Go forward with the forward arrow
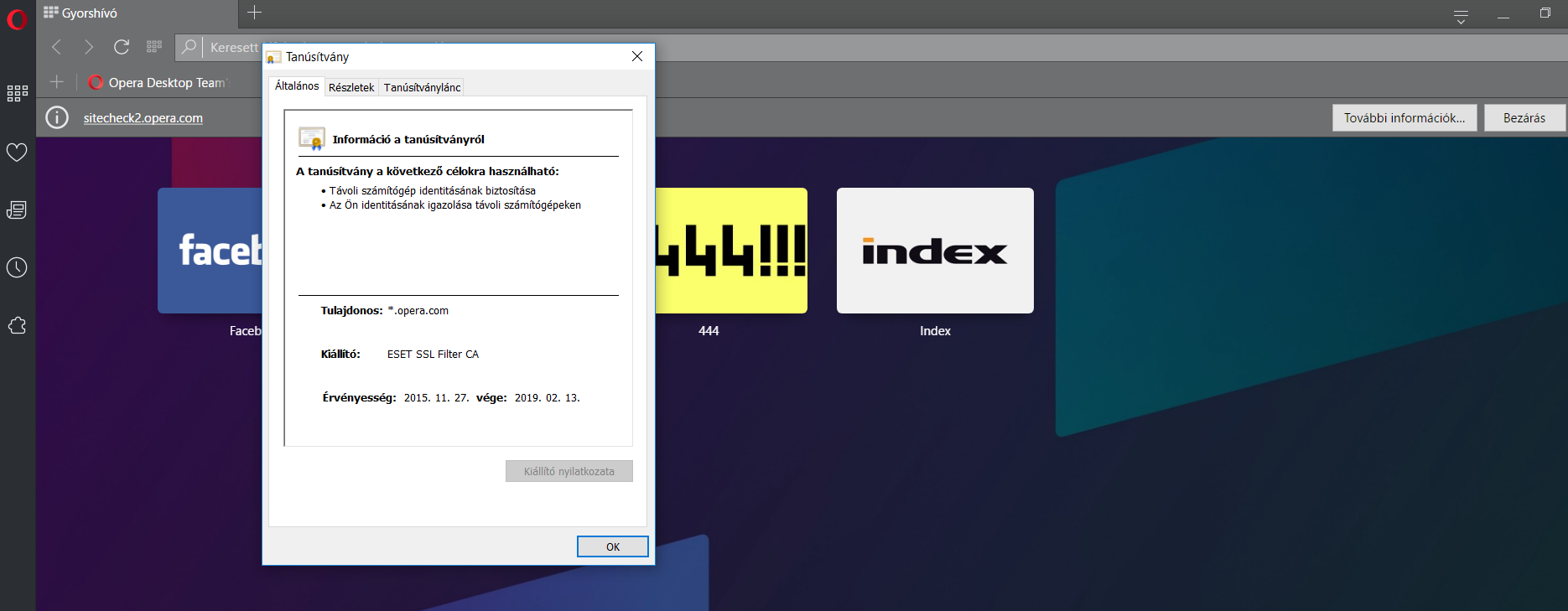 tap(89, 47)
